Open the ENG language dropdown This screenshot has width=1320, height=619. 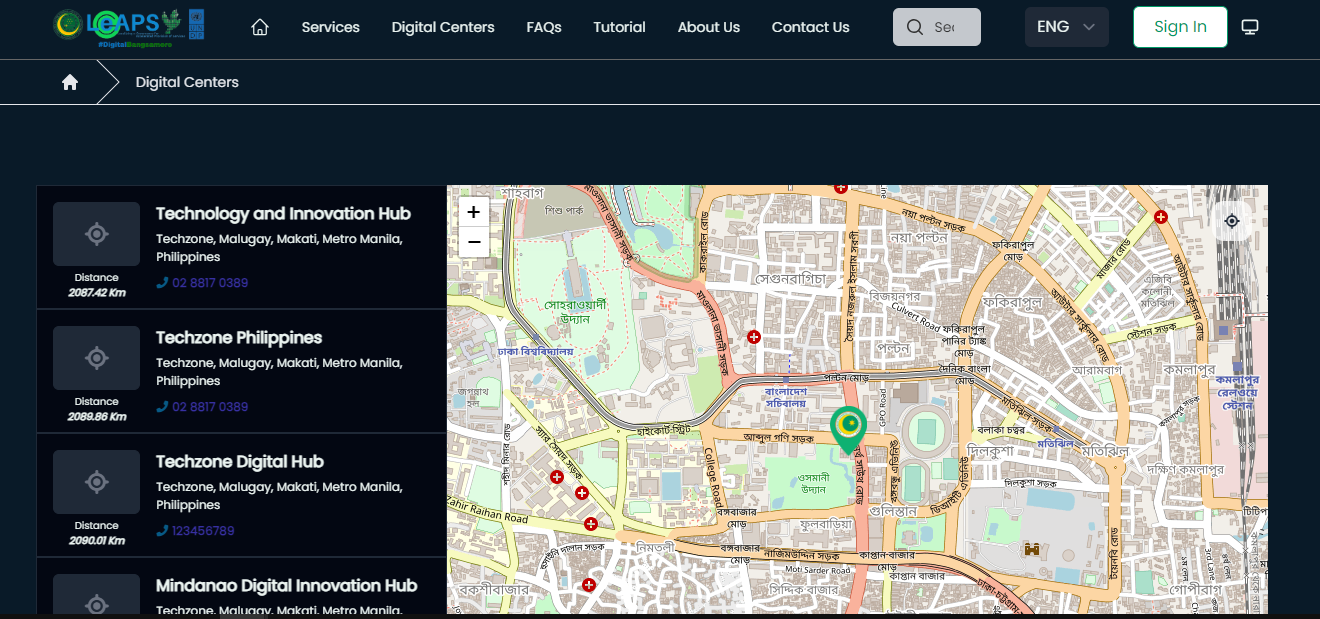(x=1066, y=27)
